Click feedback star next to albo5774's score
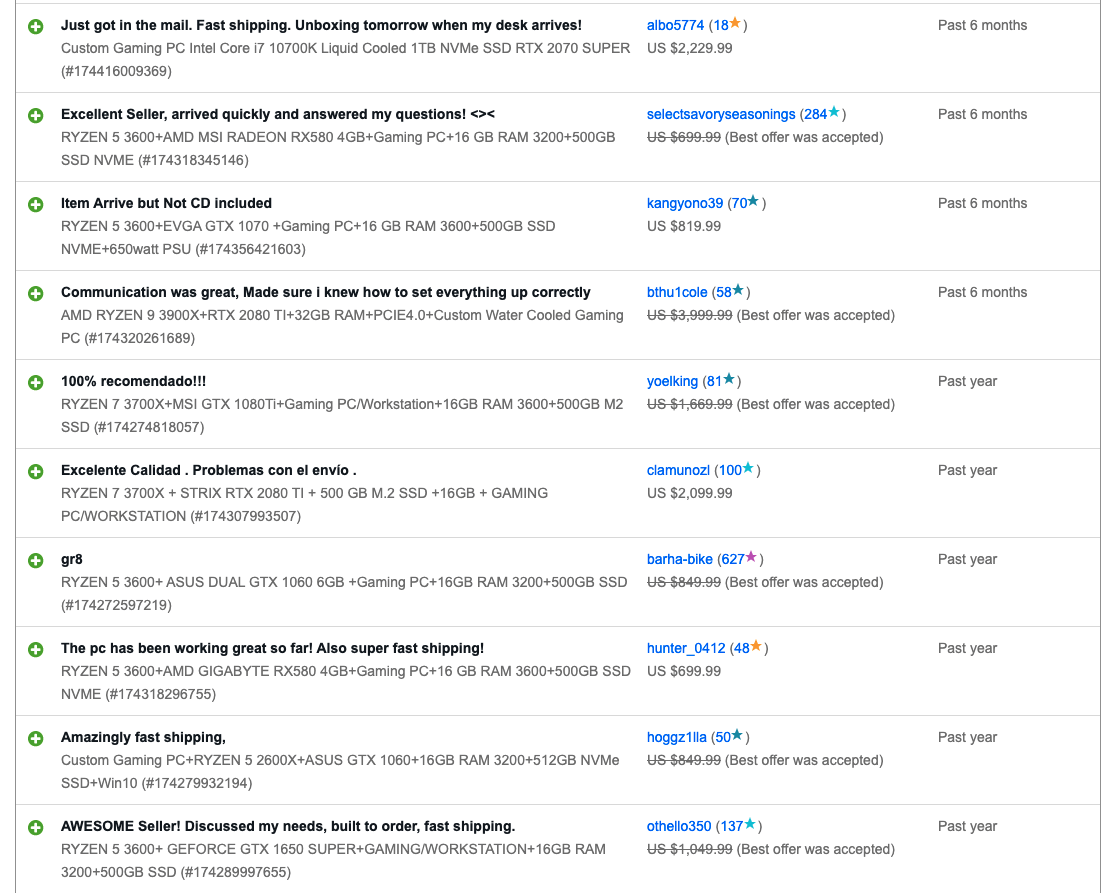Image resolution: width=1118 pixels, height=893 pixels. pos(735,24)
